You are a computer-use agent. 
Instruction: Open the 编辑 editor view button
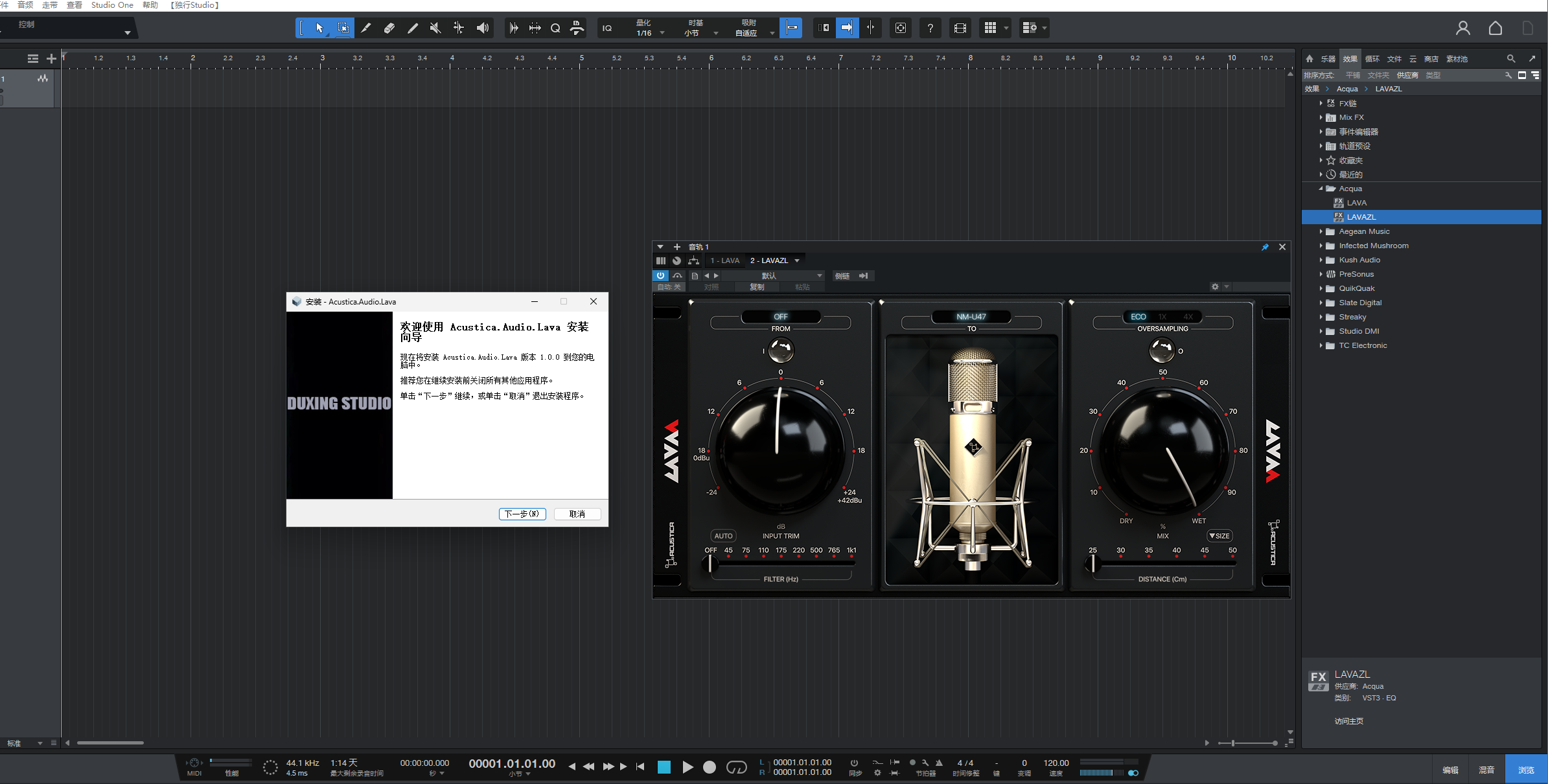click(x=1450, y=770)
